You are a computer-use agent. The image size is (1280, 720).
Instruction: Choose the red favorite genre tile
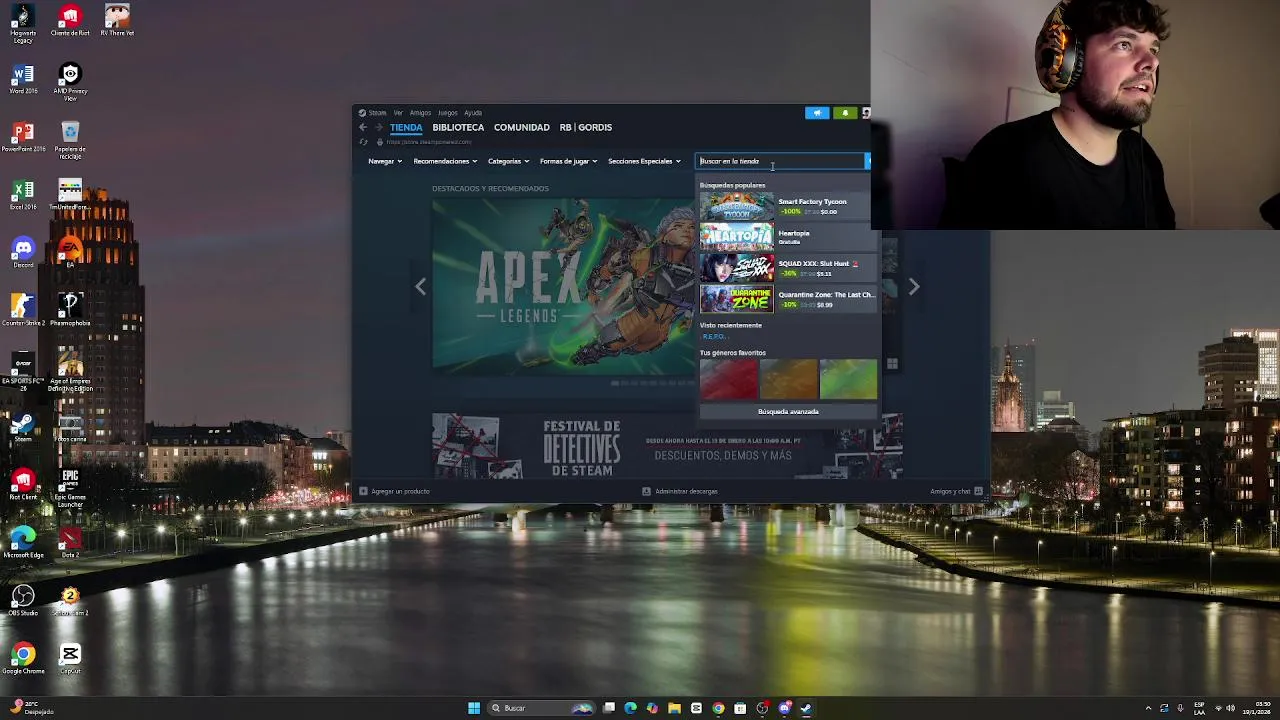(x=729, y=379)
